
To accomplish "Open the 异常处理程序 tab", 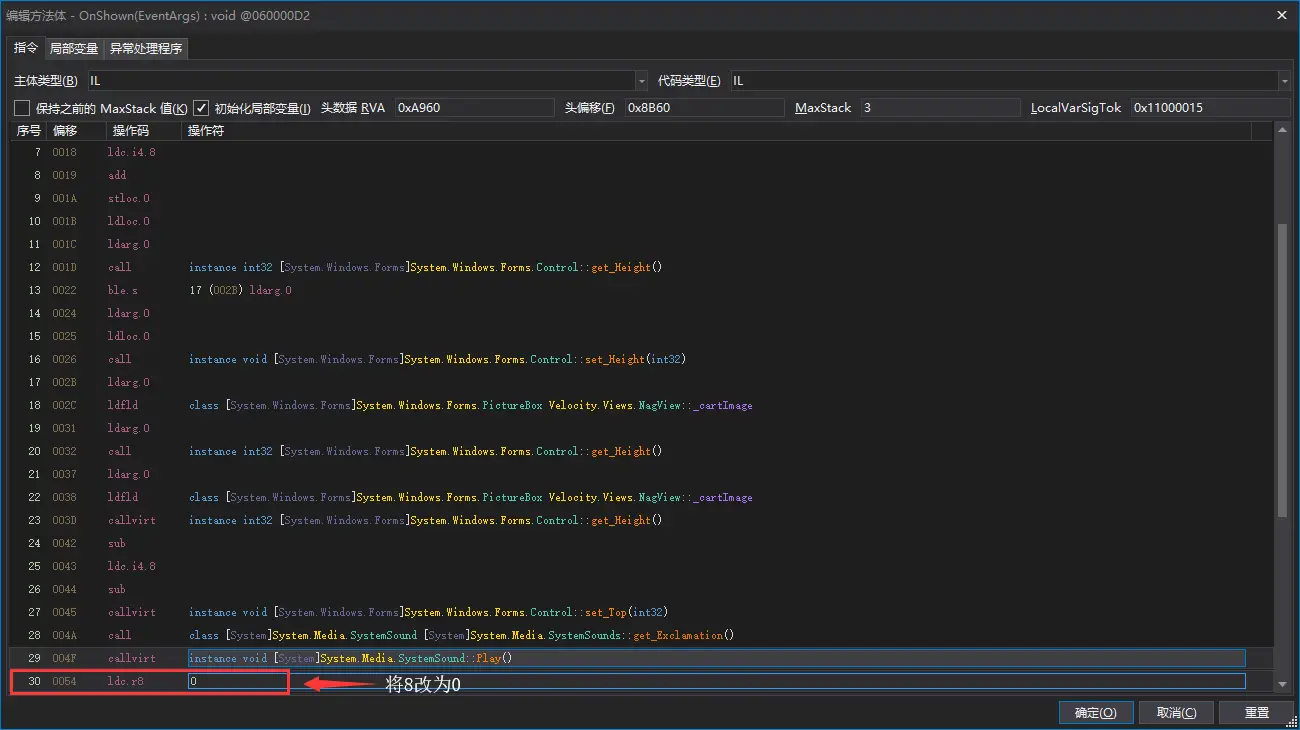I will coord(146,49).
